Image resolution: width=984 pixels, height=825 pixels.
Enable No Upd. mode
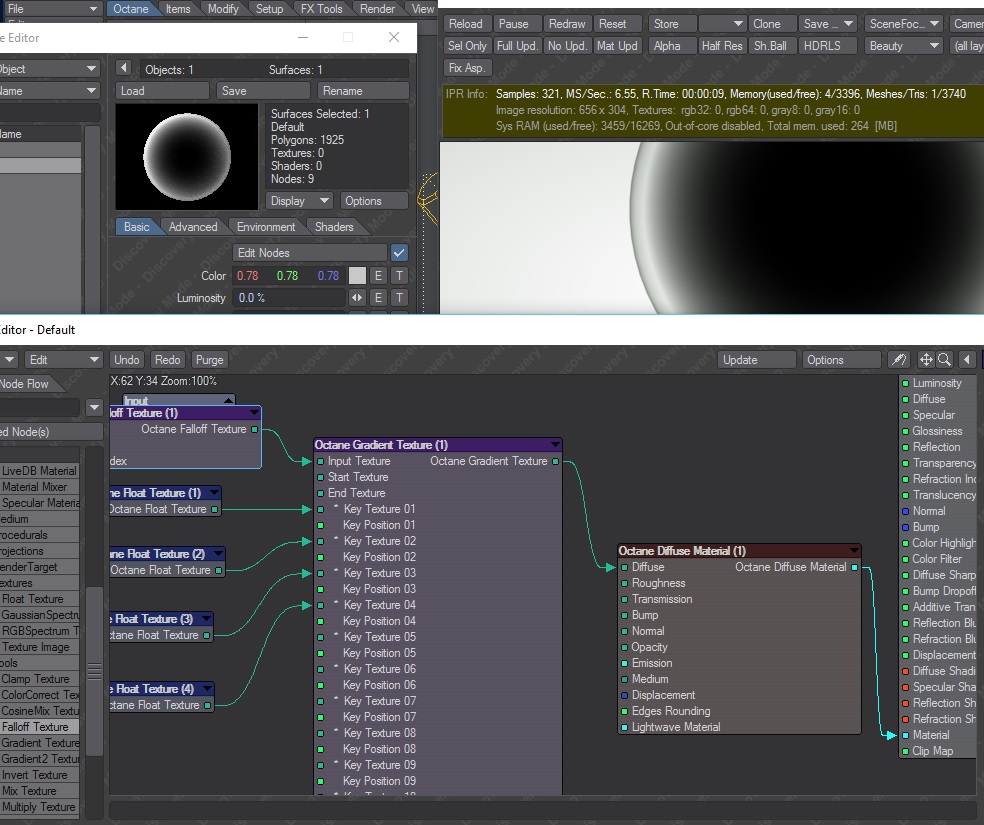click(x=567, y=46)
